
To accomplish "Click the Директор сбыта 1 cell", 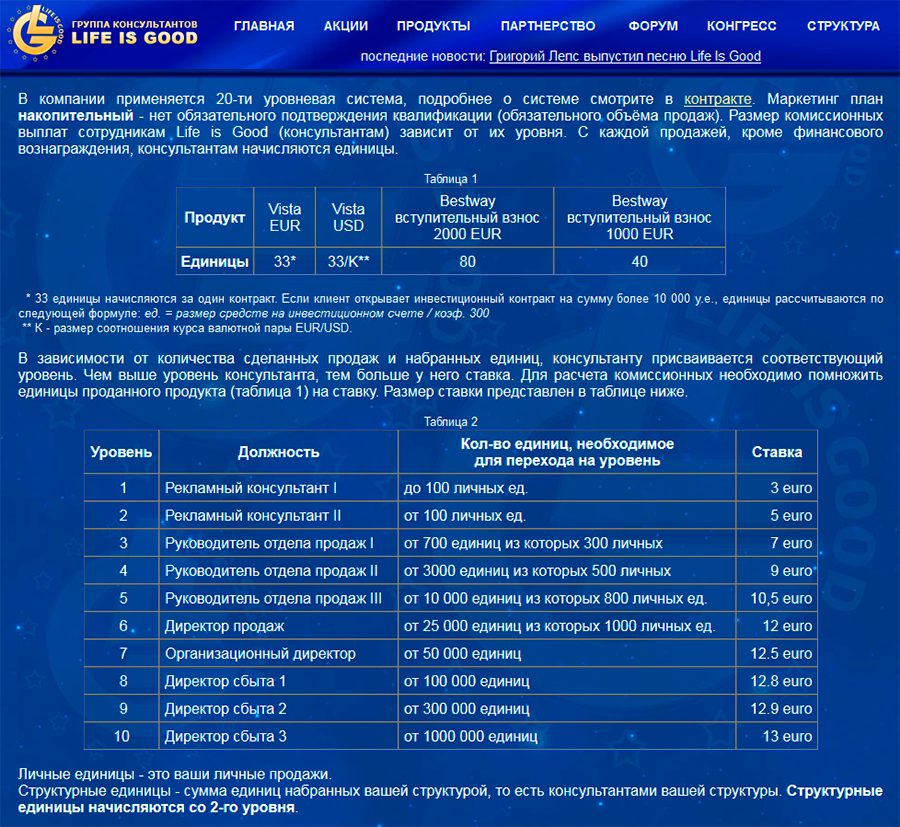I will click(x=278, y=681).
